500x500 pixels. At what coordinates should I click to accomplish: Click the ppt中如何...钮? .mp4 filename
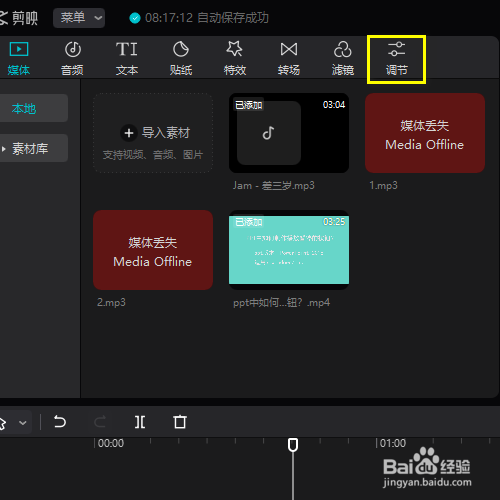click(x=282, y=303)
